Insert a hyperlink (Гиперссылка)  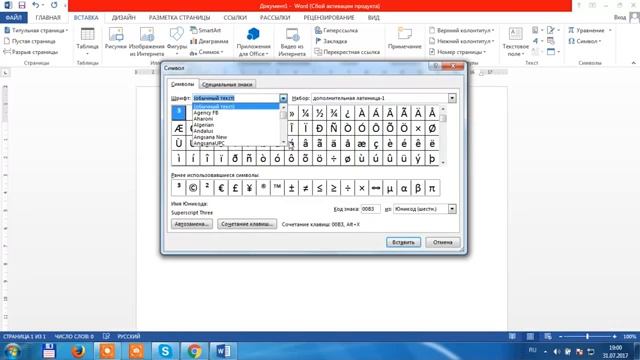click(x=336, y=30)
